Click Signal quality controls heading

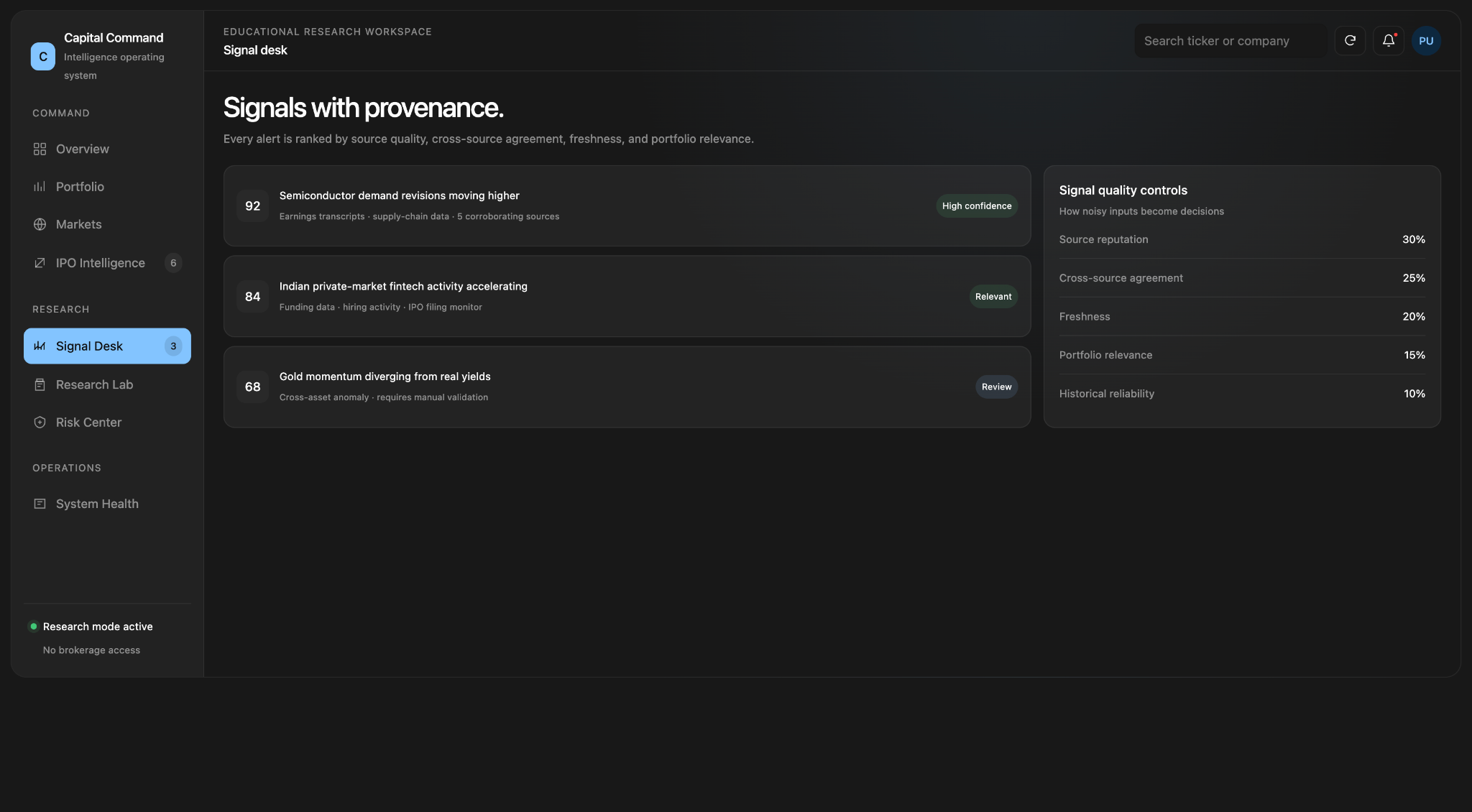(x=1123, y=190)
